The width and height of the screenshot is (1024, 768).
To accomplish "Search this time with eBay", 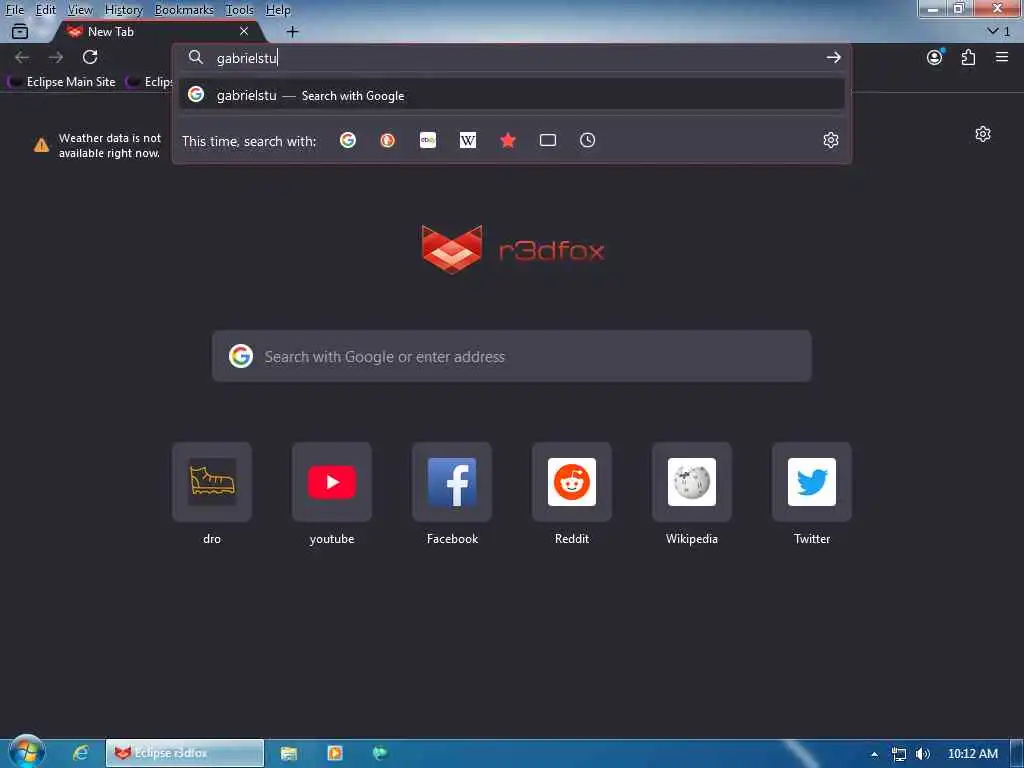I will (x=428, y=140).
